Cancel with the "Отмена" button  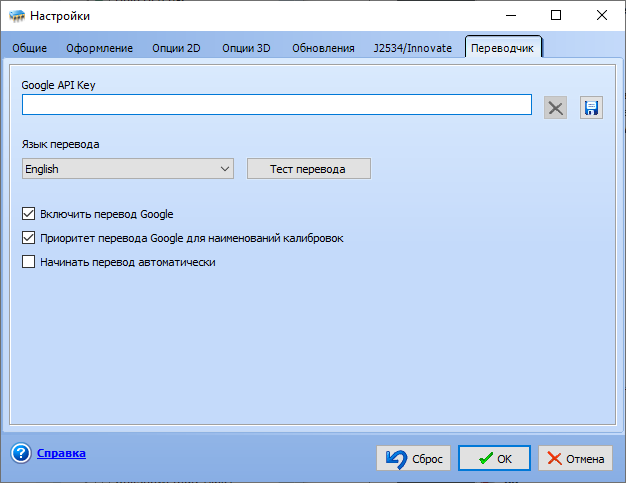[x=575, y=458]
